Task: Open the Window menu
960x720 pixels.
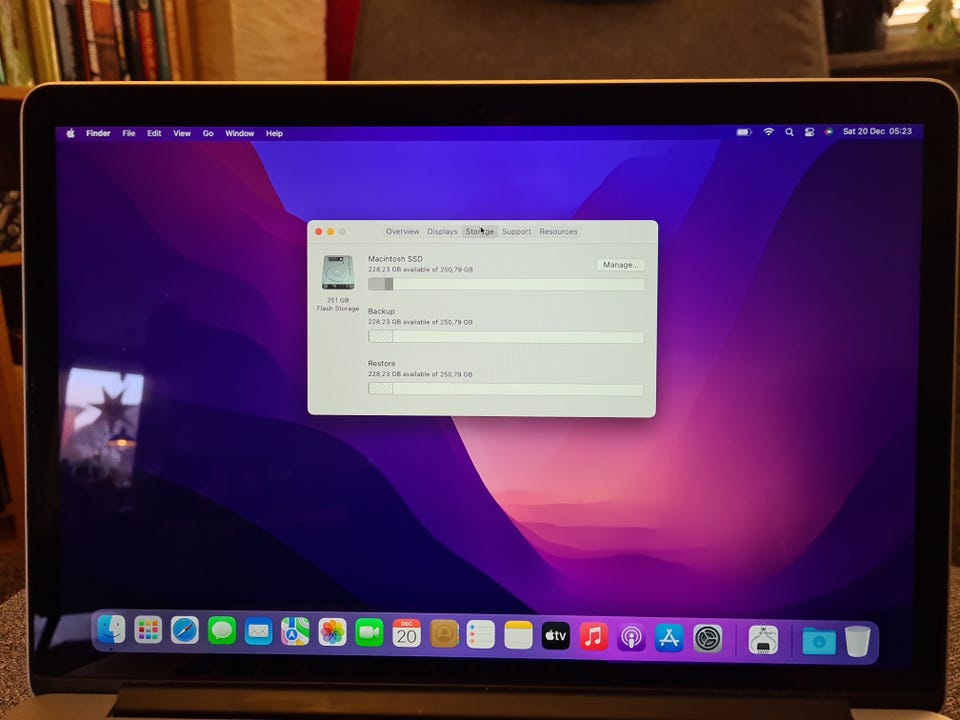Action: pyautogui.click(x=239, y=133)
